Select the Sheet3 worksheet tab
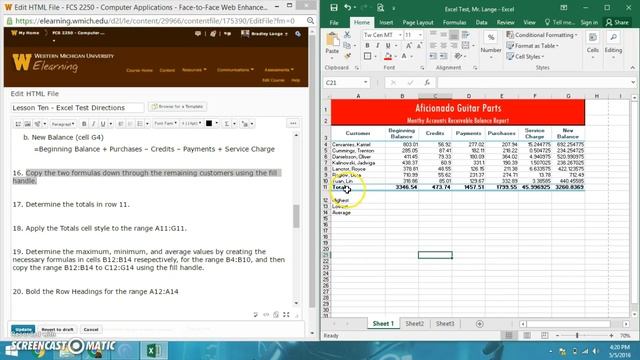The width and height of the screenshot is (640, 360). (444, 324)
